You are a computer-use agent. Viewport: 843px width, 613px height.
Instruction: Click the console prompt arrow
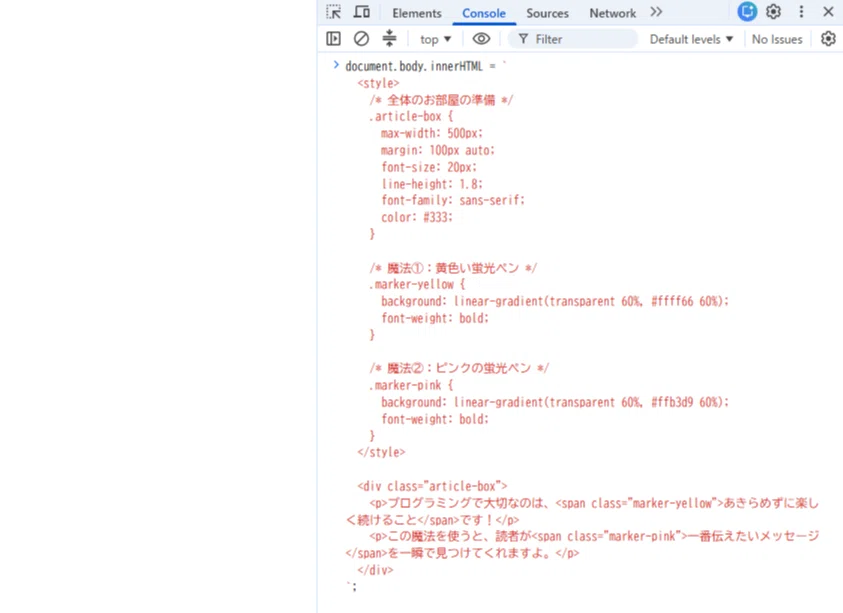point(336,65)
